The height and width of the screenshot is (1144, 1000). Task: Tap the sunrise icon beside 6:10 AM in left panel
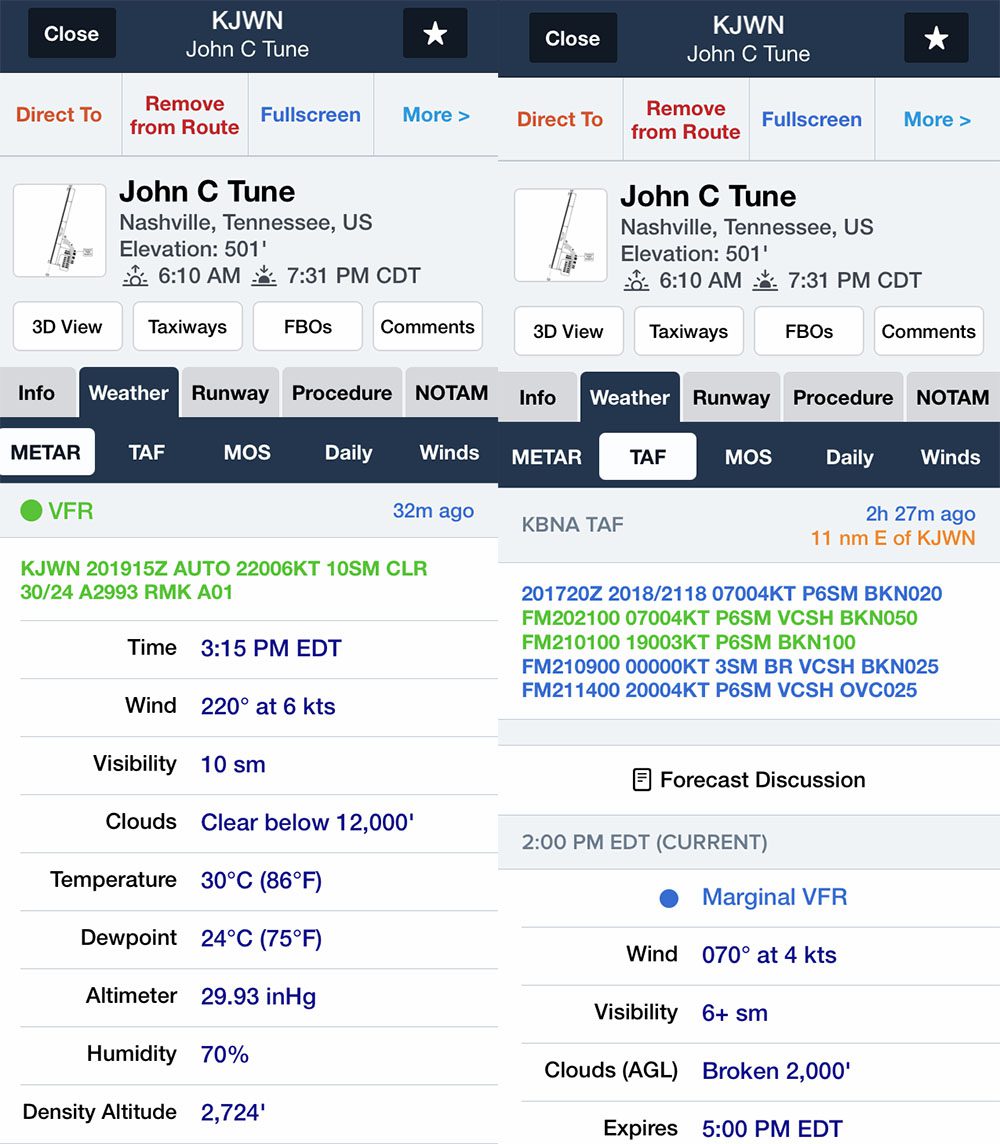pyautogui.click(x=136, y=277)
